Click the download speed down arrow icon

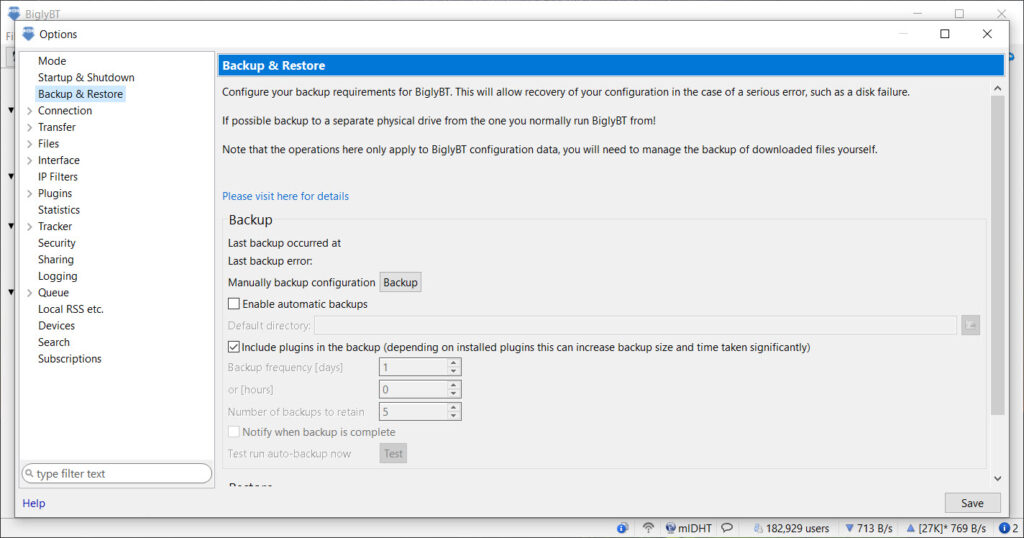pyautogui.click(x=849, y=528)
